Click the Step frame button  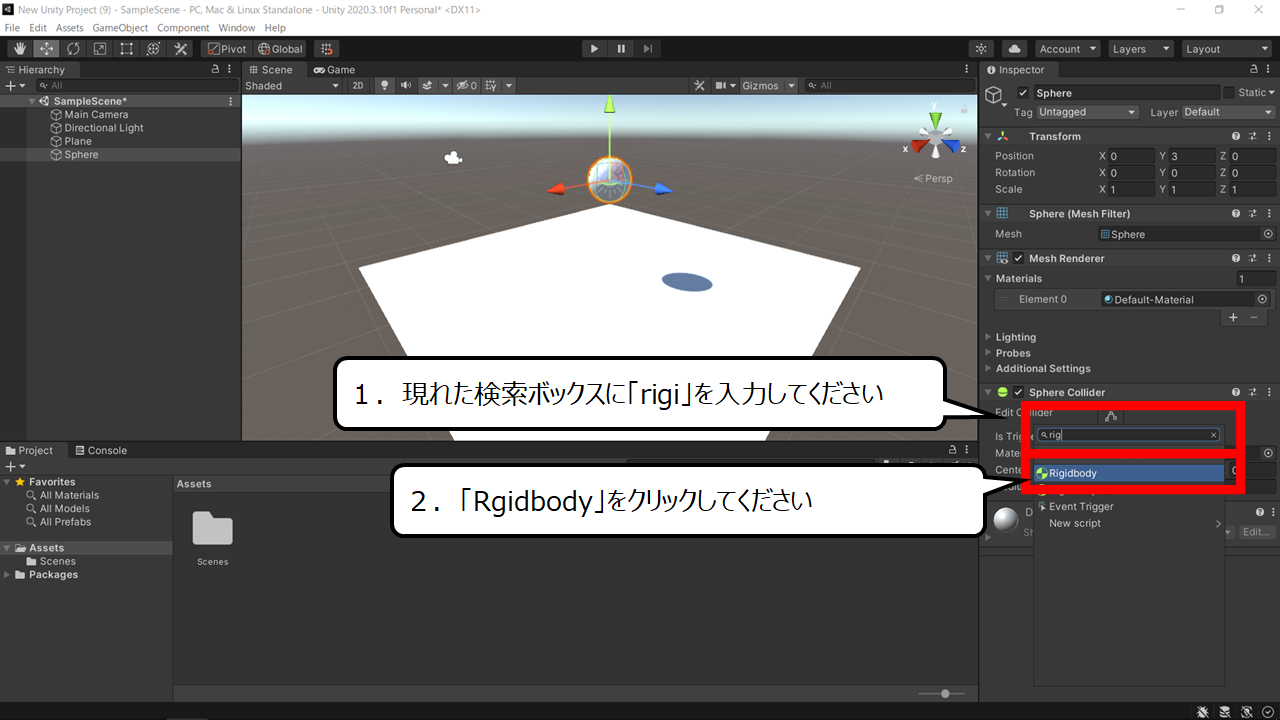point(648,48)
